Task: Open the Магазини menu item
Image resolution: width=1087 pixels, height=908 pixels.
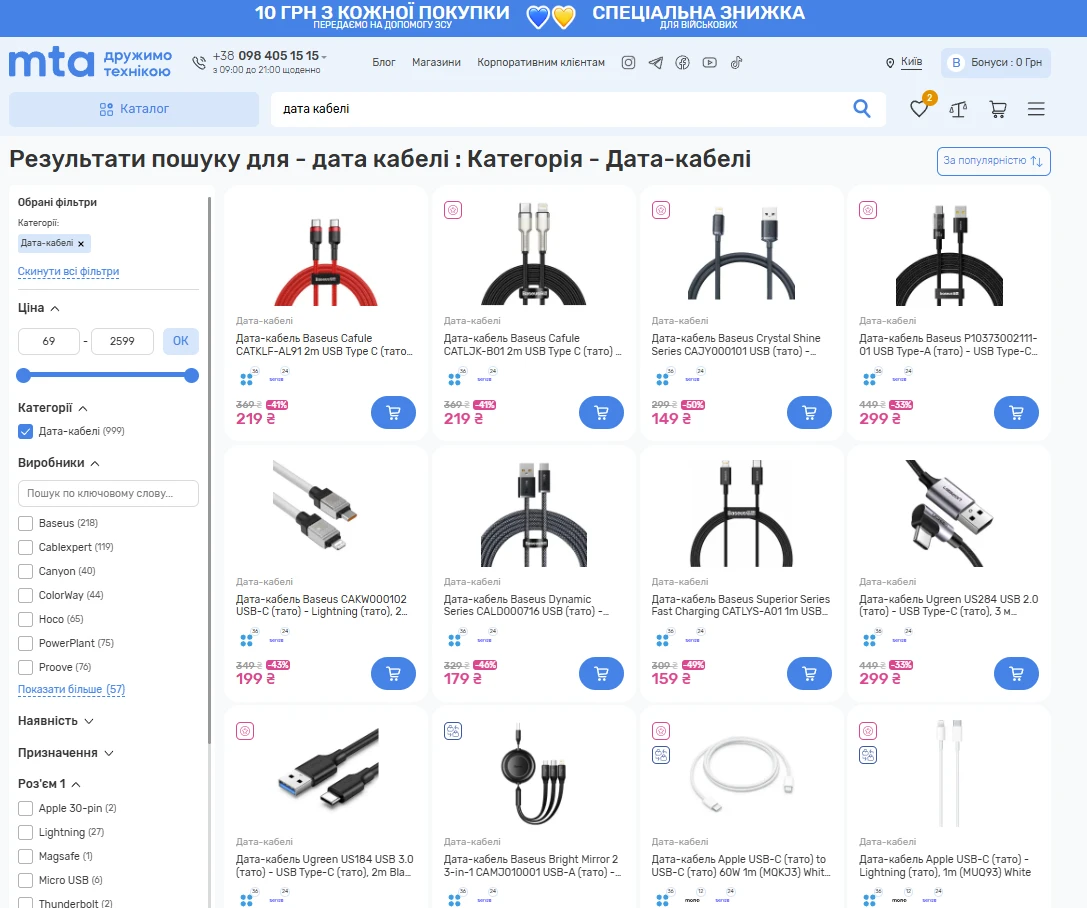Action: (x=436, y=62)
